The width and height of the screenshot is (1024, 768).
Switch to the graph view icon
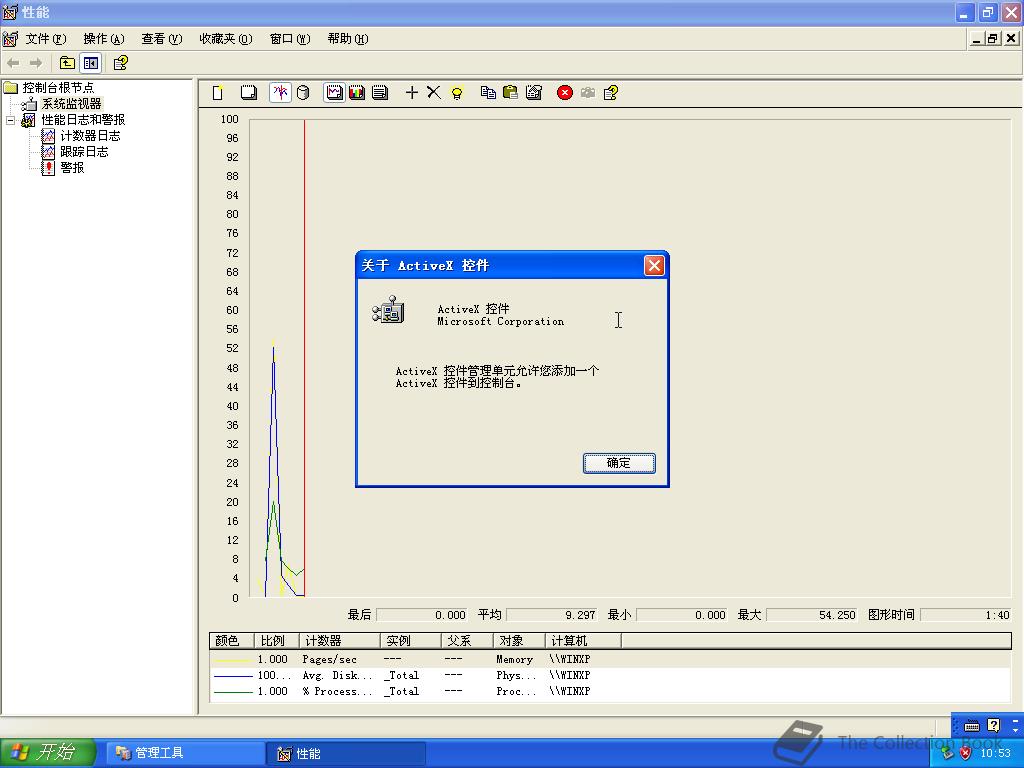click(334, 93)
